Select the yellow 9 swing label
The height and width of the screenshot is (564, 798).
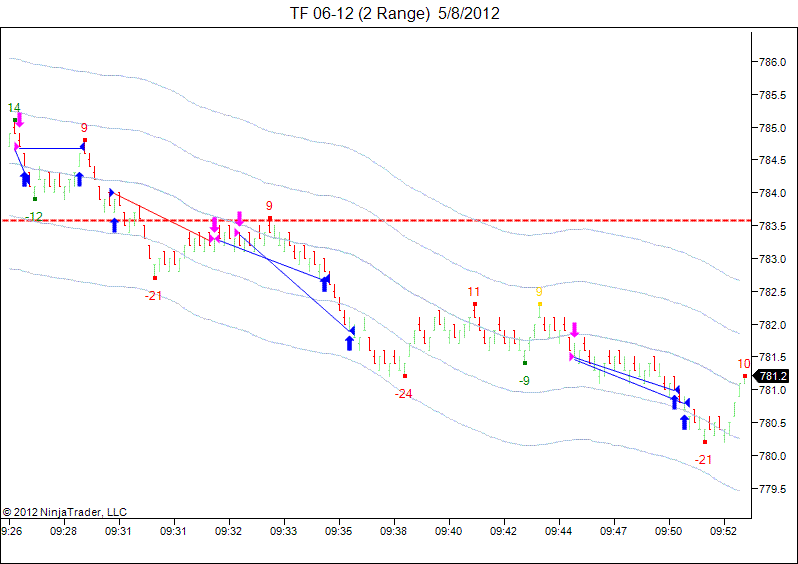click(539, 292)
